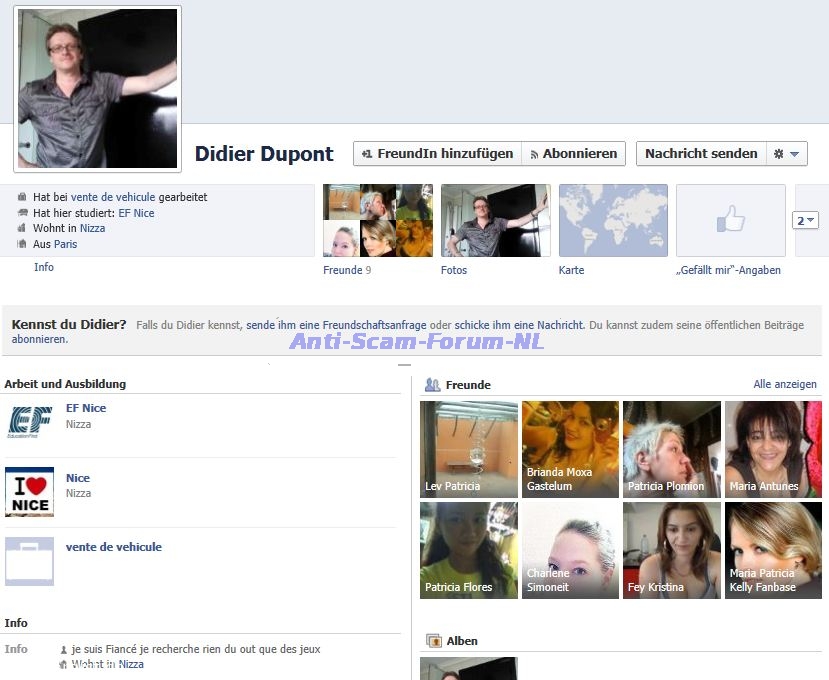829x680 pixels.
Task: Open friend Maria Antunes' profile thumbnail
Action: tap(772, 449)
